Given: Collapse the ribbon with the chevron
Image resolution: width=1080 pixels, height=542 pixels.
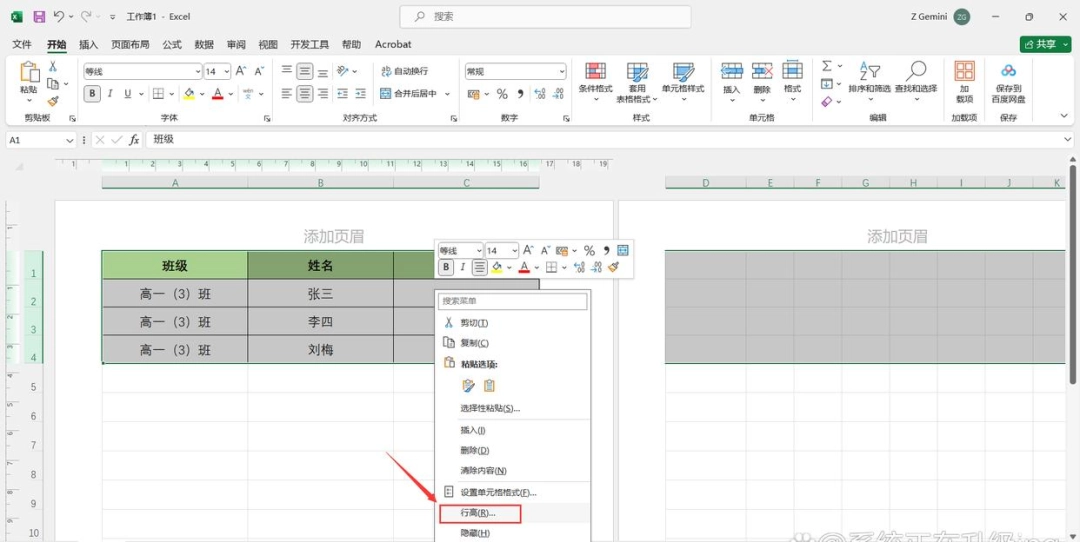Looking at the screenshot, I should [1065, 116].
